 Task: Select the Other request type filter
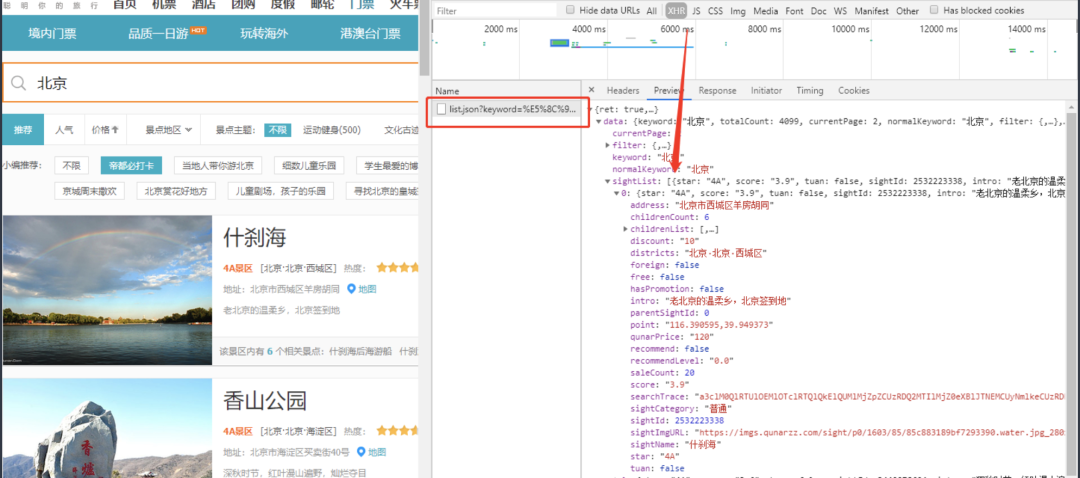907,11
